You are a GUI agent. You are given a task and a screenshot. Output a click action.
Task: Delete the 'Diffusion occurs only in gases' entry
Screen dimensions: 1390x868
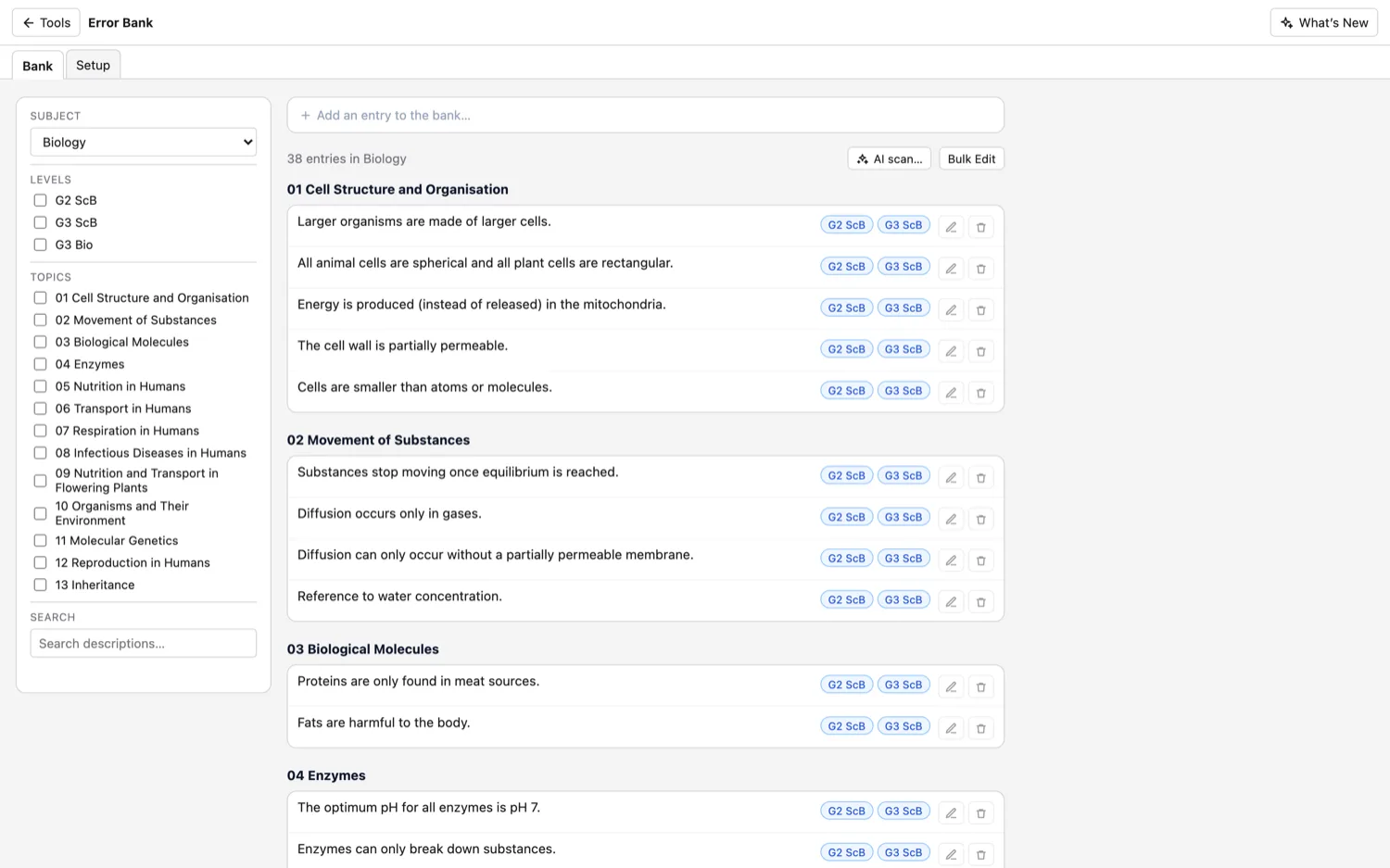[x=980, y=519]
